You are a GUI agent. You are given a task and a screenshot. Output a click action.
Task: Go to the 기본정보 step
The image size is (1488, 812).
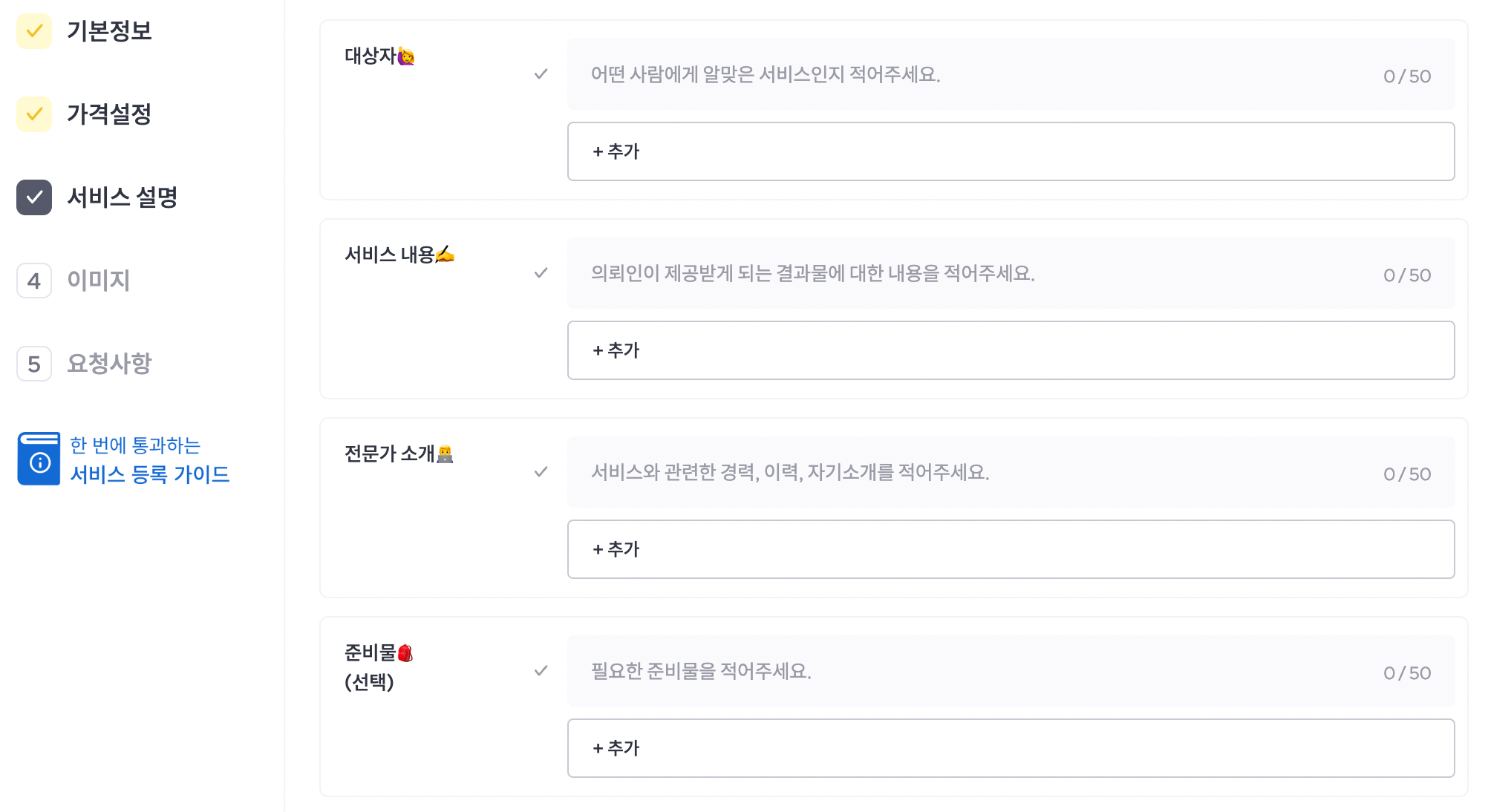109,31
